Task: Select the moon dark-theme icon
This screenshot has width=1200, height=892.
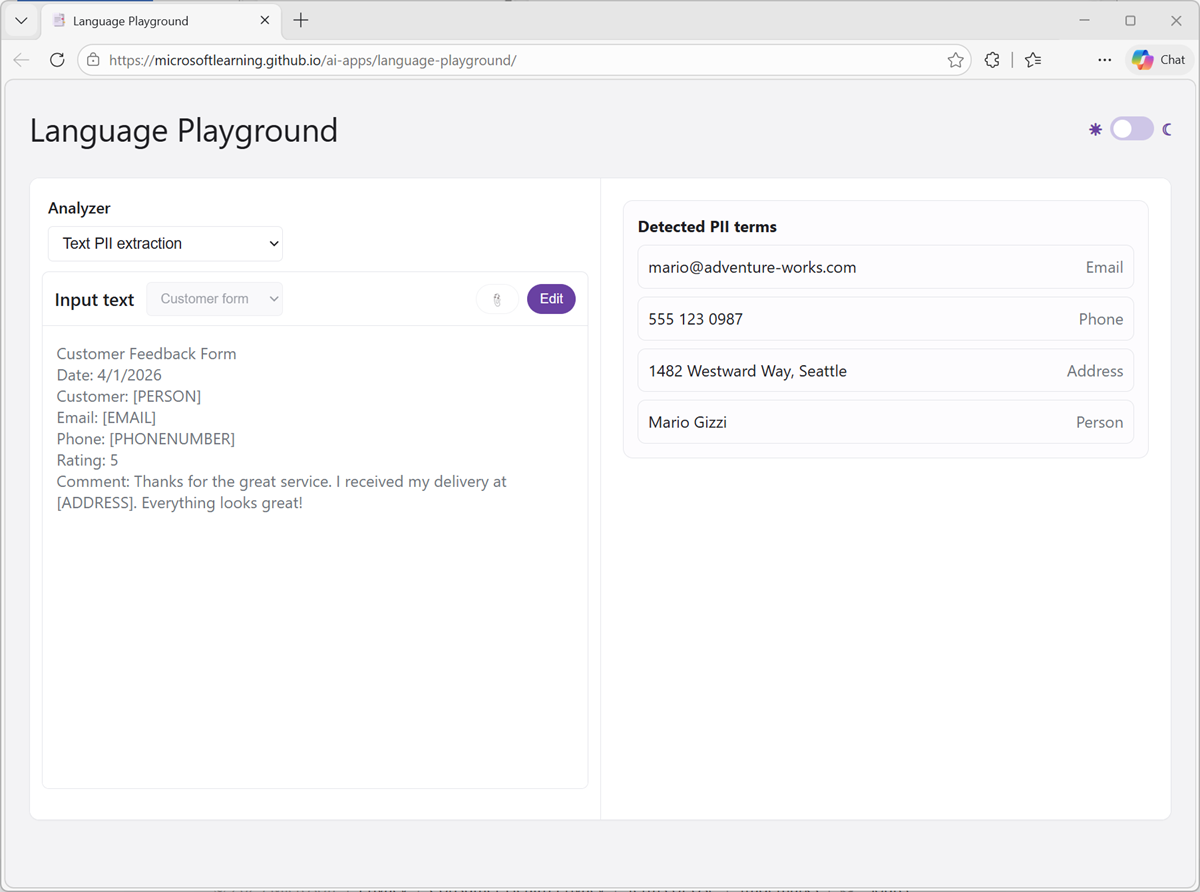Action: pos(1168,129)
